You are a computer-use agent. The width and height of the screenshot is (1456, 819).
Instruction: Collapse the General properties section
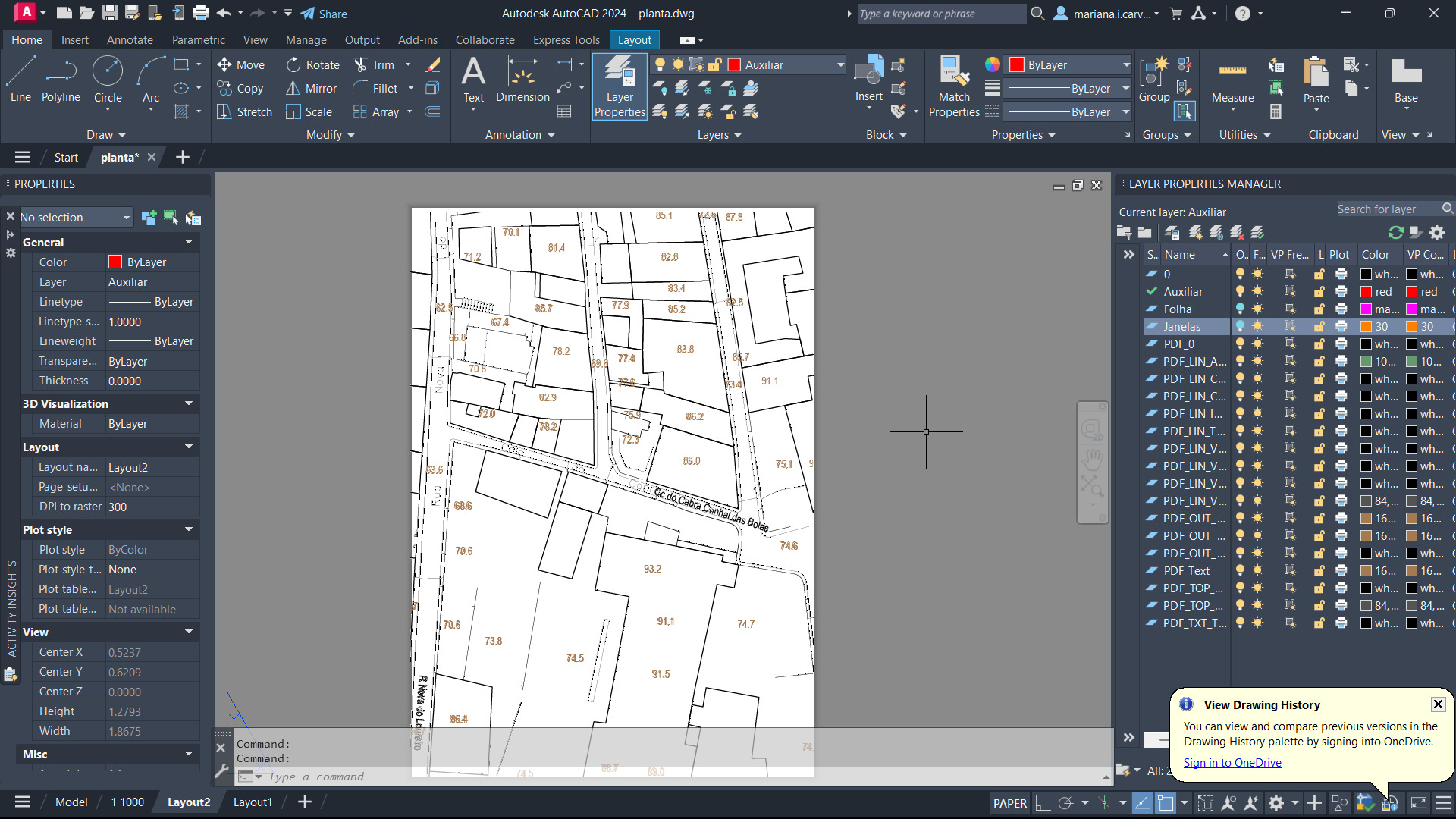[x=188, y=242]
